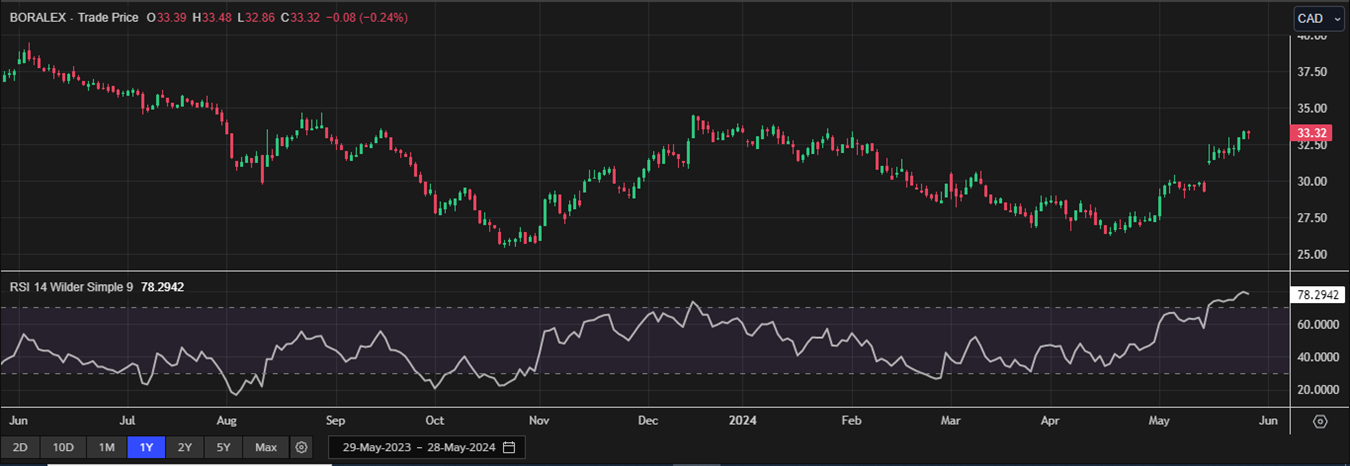Click the 78.2942 RSI value tag on axis
The height and width of the screenshot is (466, 1350).
point(1317,295)
